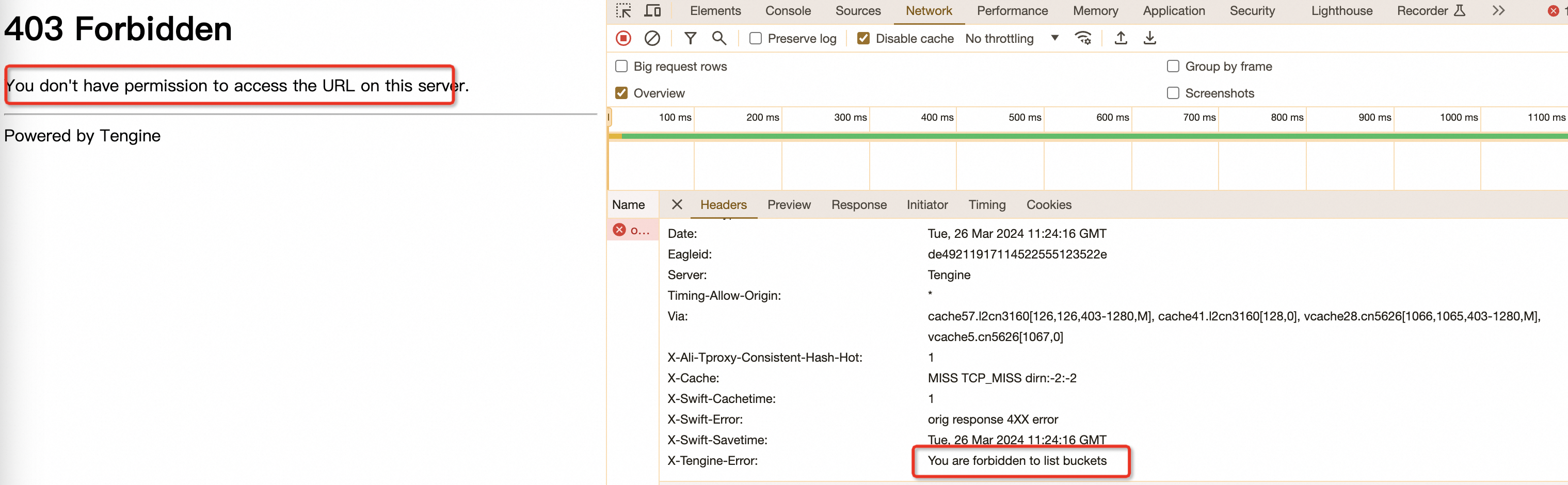Switch to the Preview detail tab

(x=789, y=204)
